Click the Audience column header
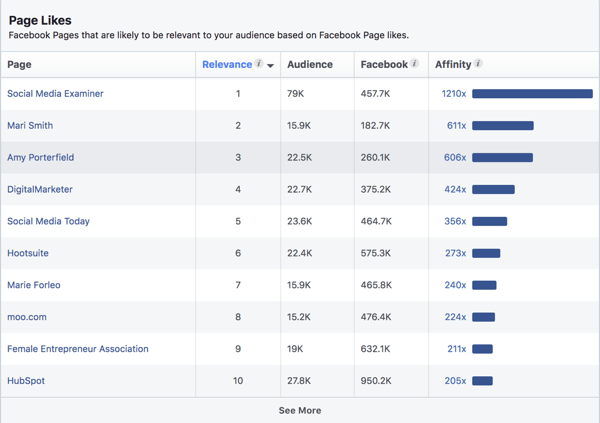The image size is (600, 423). coord(310,64)
